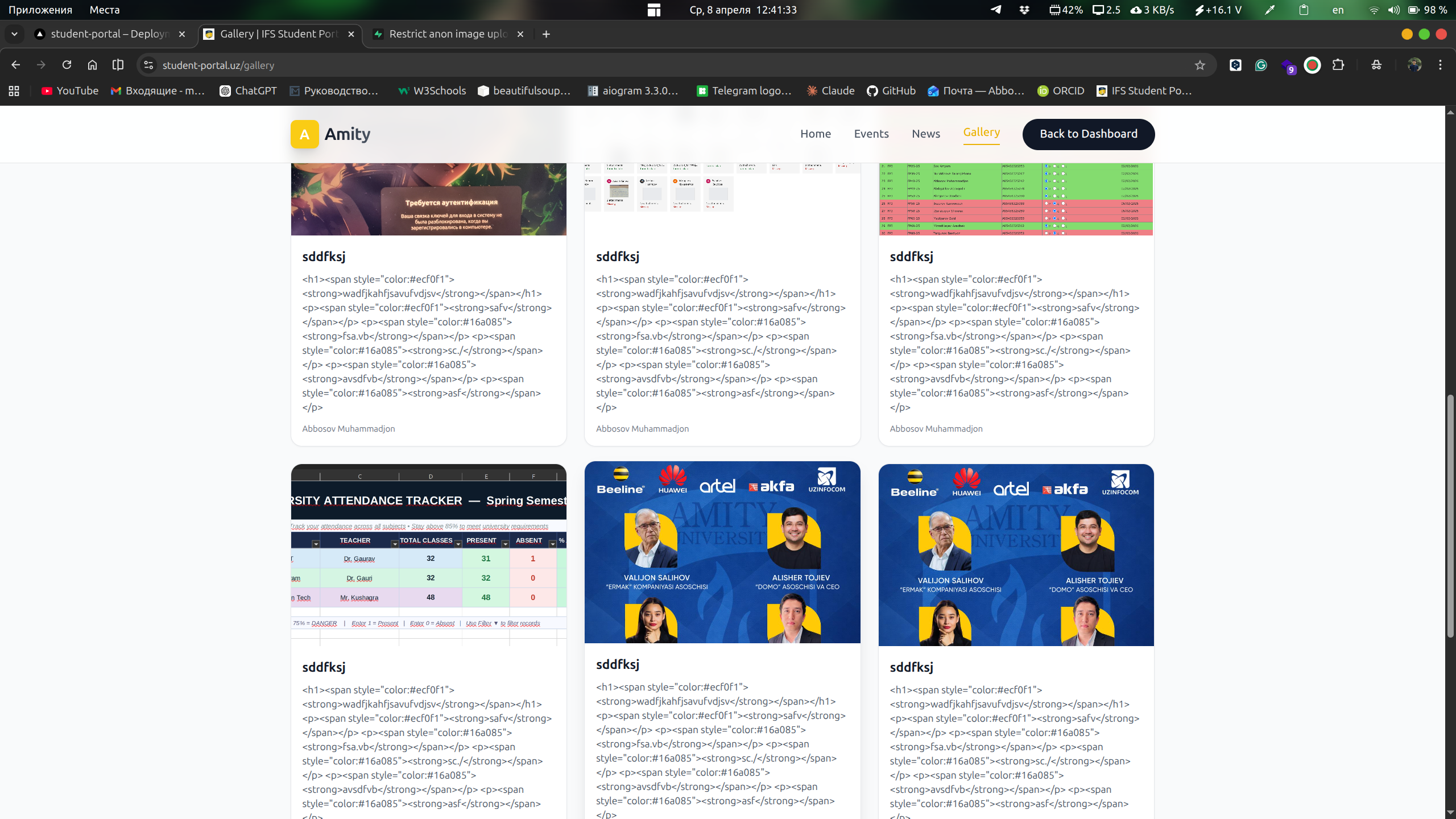Bookmark page with star icon
The height and width of the screenshot is (819, 1456).
[x=1199, y=65]
